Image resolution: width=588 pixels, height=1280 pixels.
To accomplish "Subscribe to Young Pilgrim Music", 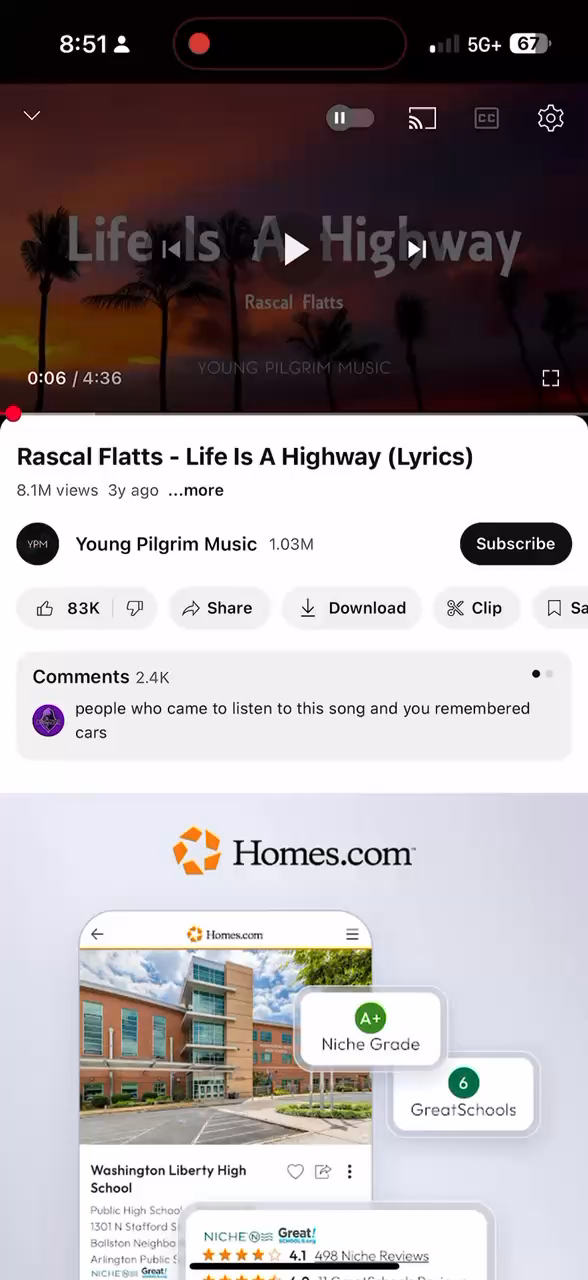I will click(516, 544).
